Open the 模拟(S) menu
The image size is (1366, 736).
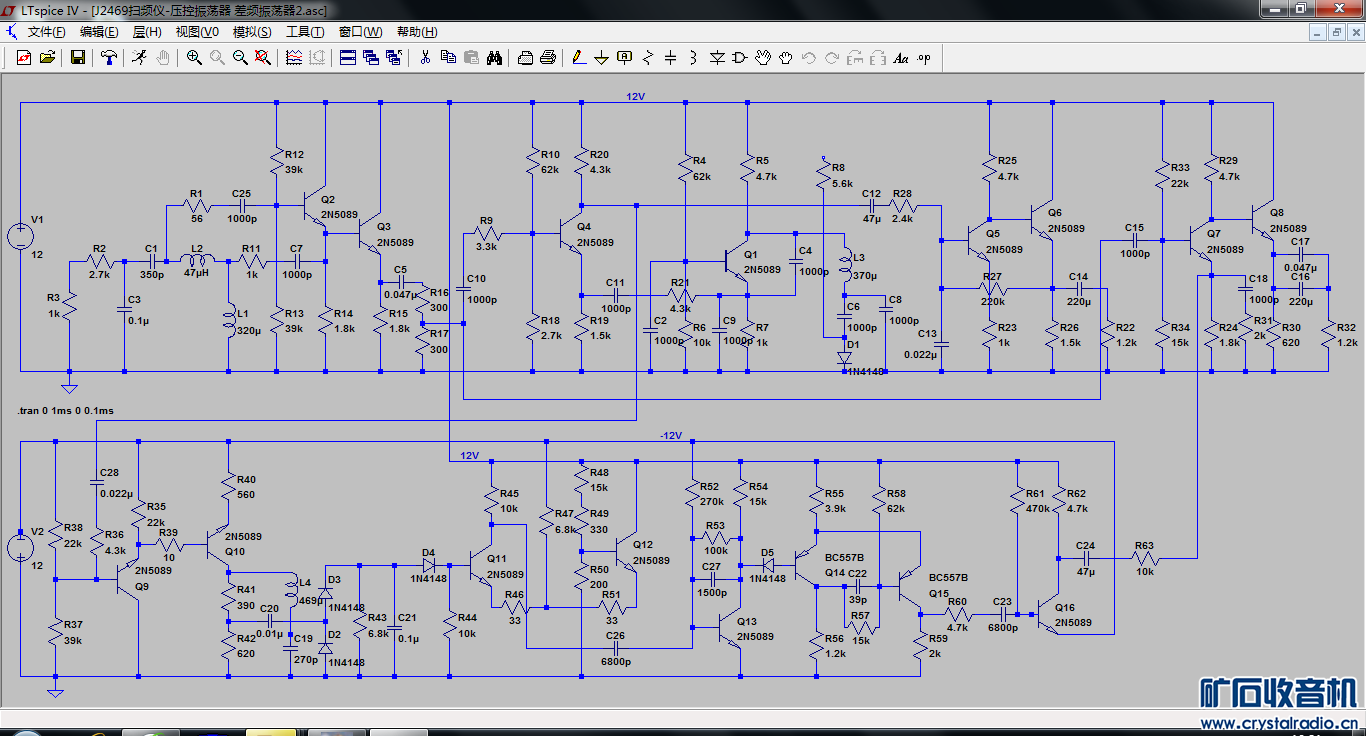(252, 32)
